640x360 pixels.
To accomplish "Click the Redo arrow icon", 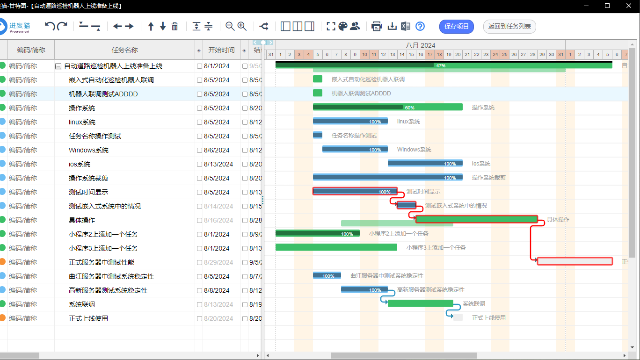I will click(62, 26).
